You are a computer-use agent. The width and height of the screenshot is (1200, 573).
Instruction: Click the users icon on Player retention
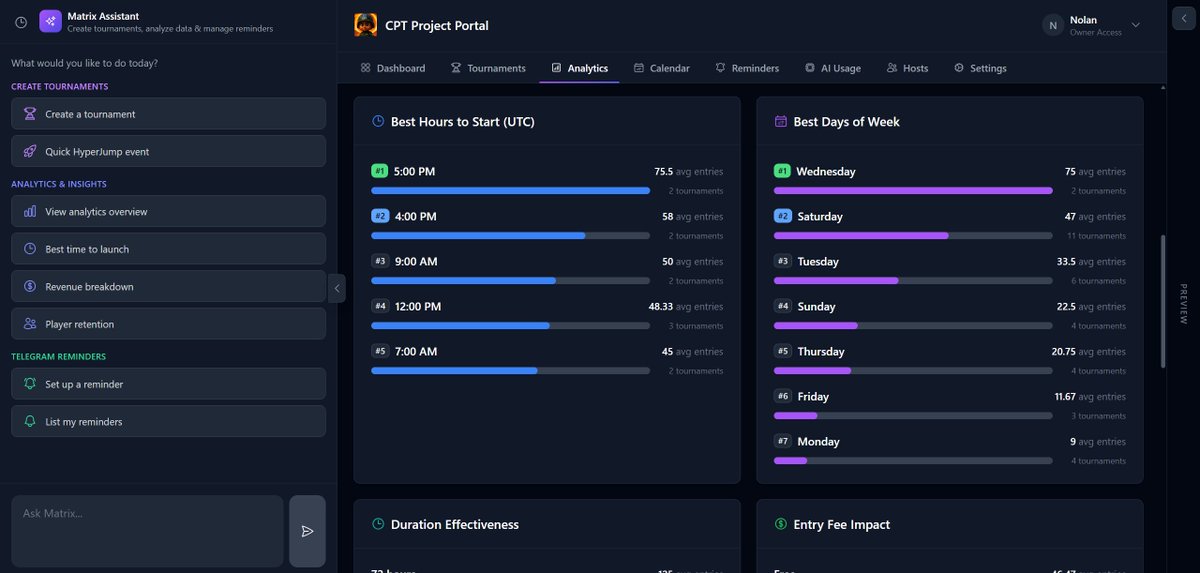click(30, 324)
